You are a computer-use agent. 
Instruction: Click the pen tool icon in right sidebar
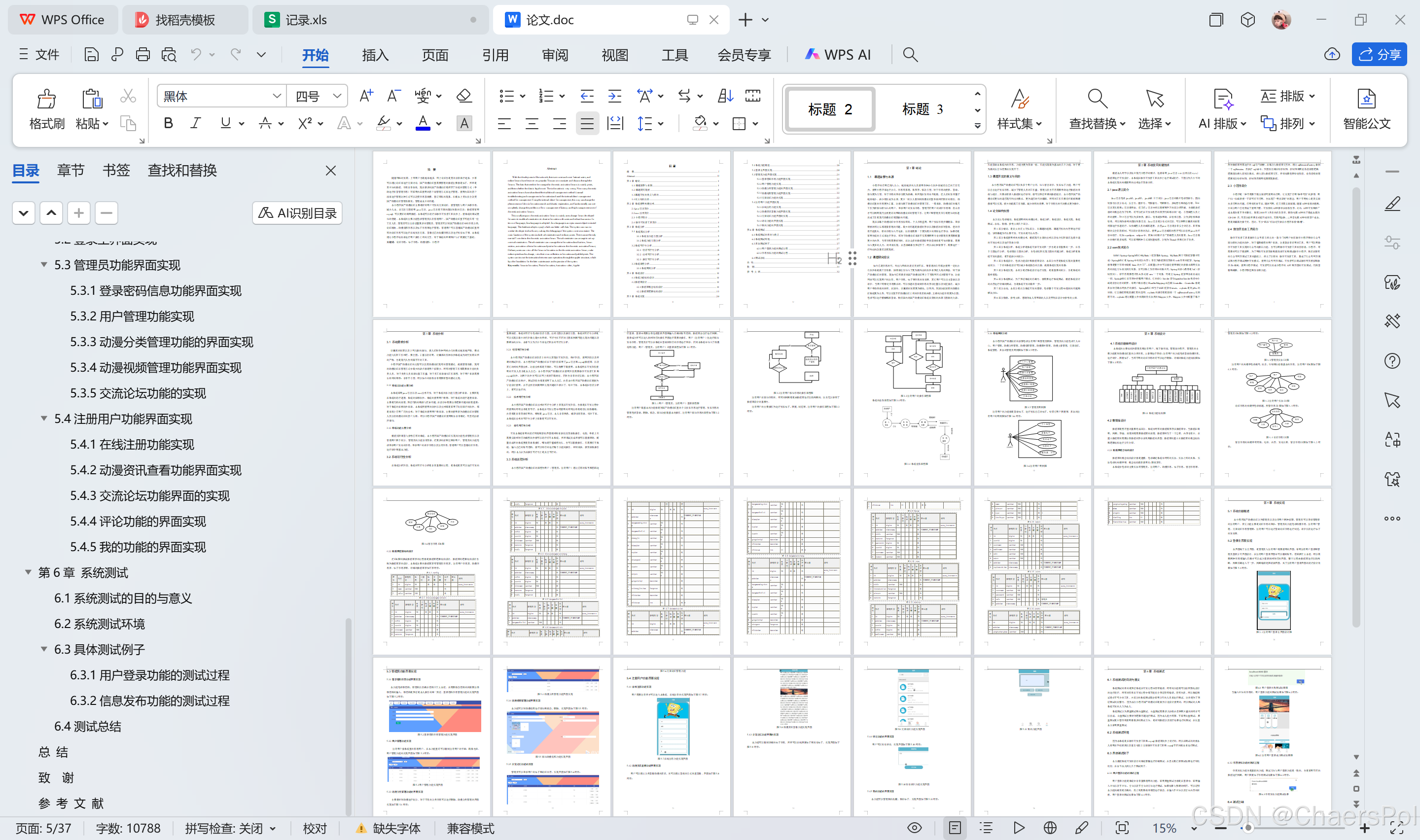(x=1392, y=204)
